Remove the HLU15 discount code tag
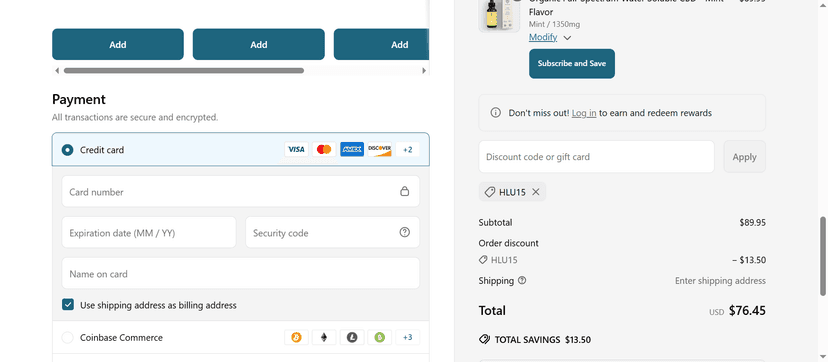 pos(535,192)
